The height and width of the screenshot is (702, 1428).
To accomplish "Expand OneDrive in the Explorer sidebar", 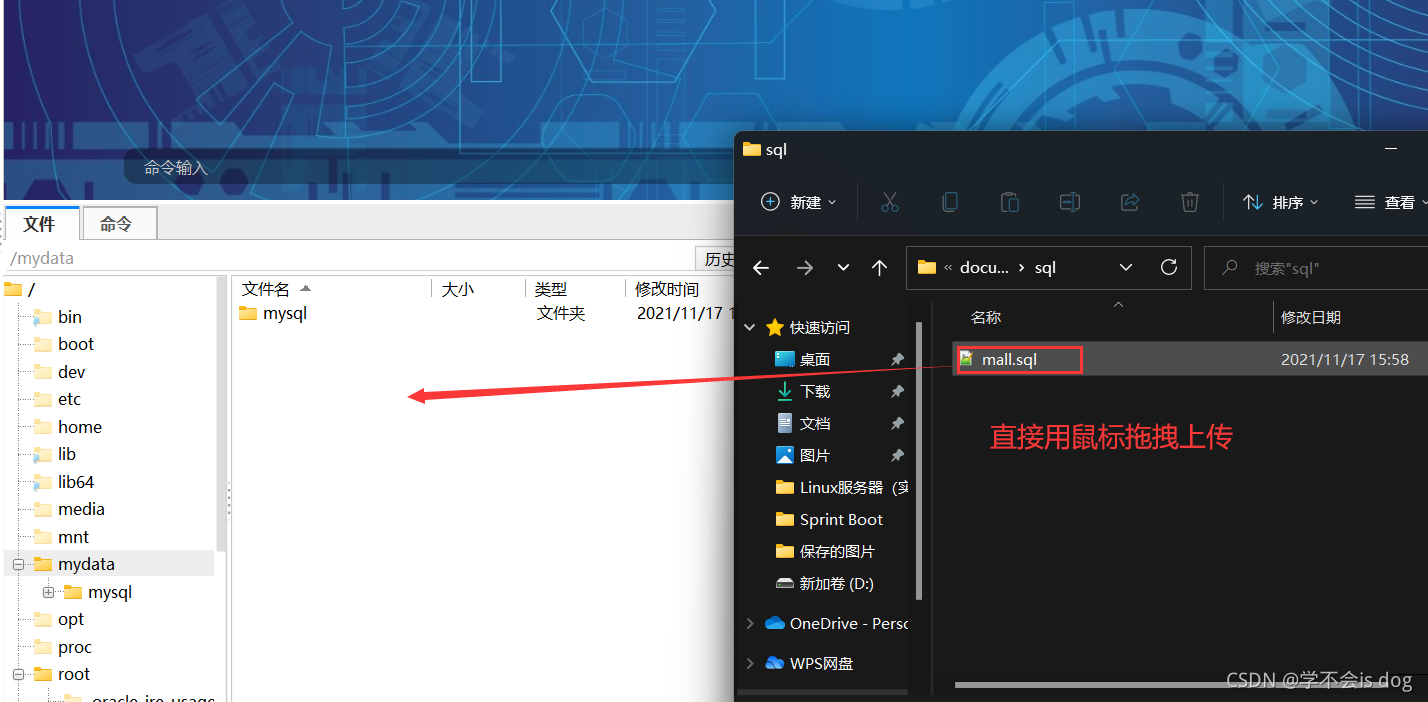I will tap(751, 623).
